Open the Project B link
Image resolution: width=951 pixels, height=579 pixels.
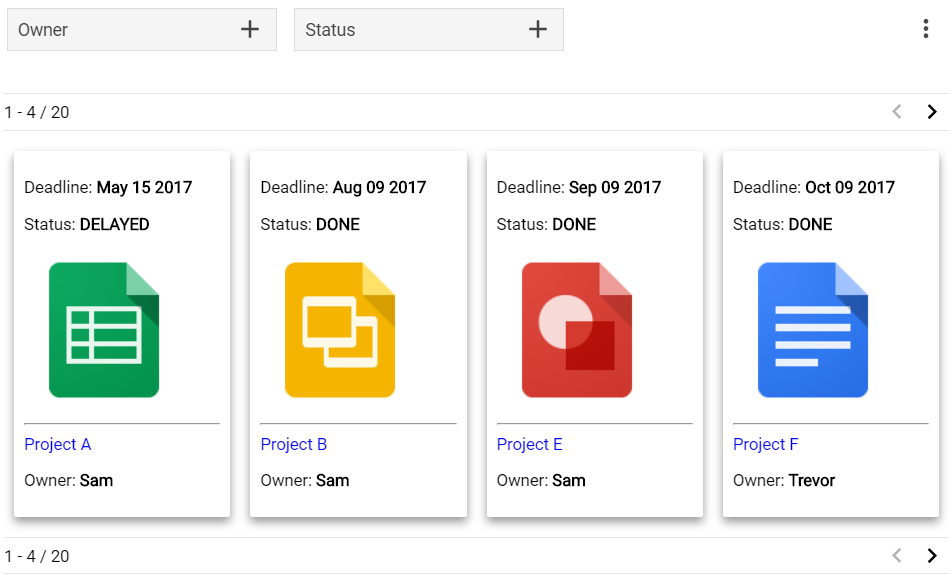[x=294, y=444]
